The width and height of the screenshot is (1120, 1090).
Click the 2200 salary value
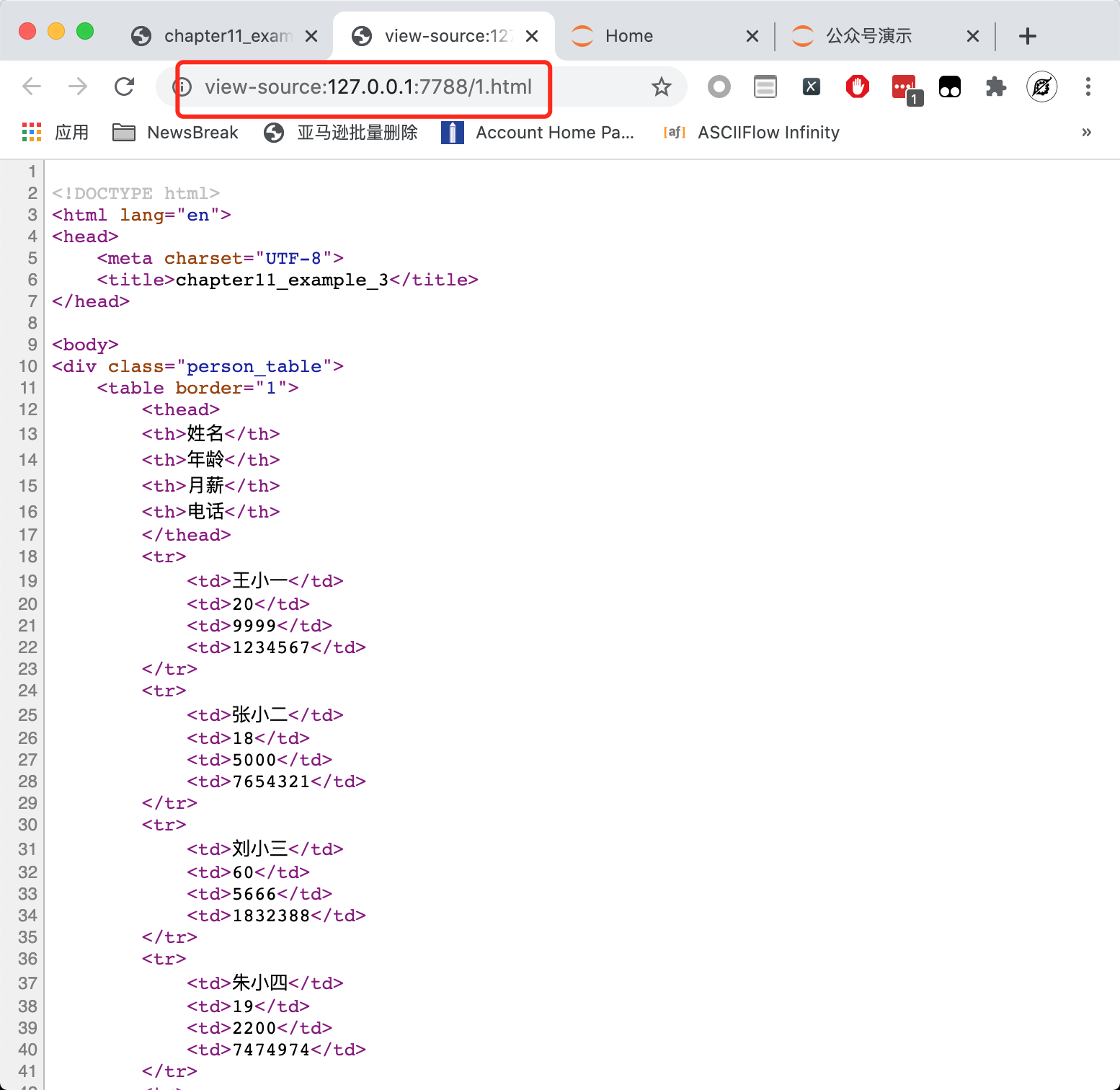point(254,1028)
